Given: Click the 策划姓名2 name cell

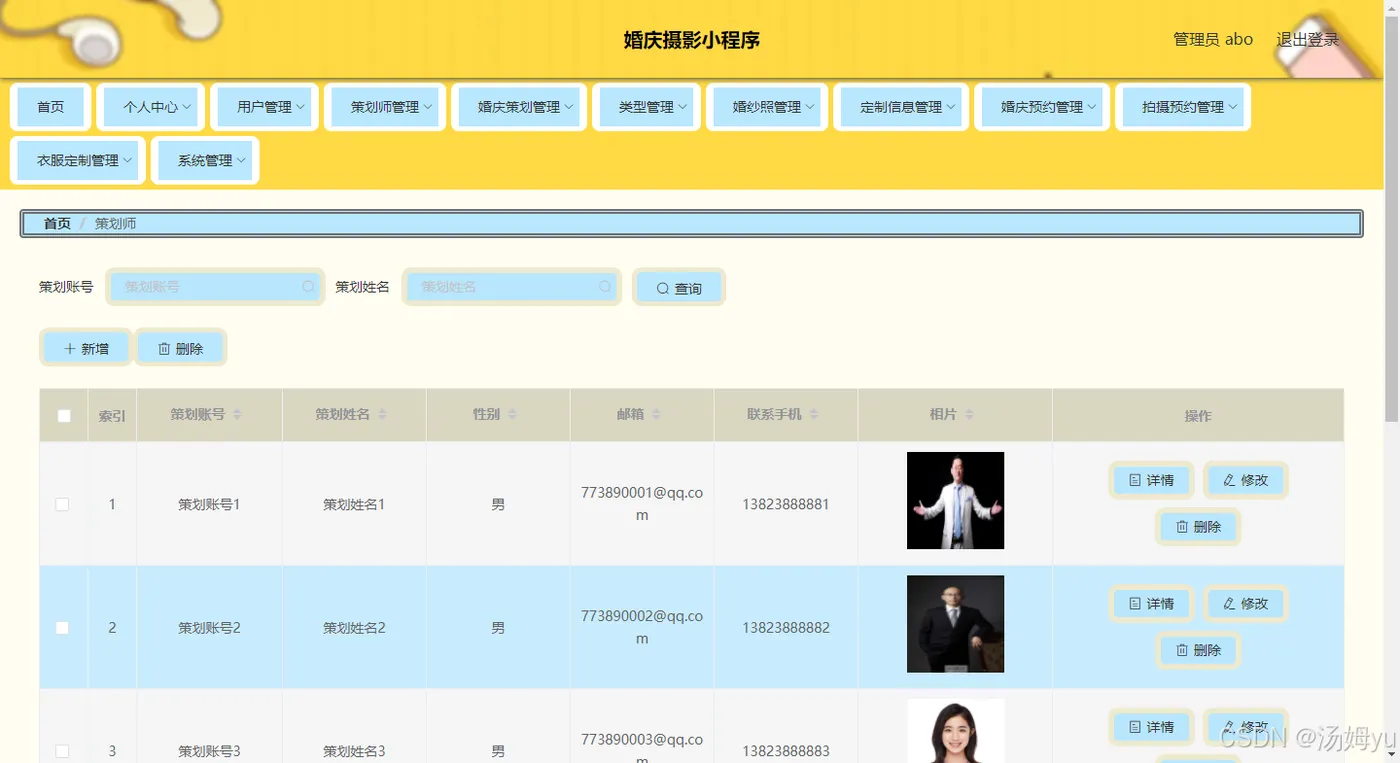Looking at the screenshot, I should 354,628.
